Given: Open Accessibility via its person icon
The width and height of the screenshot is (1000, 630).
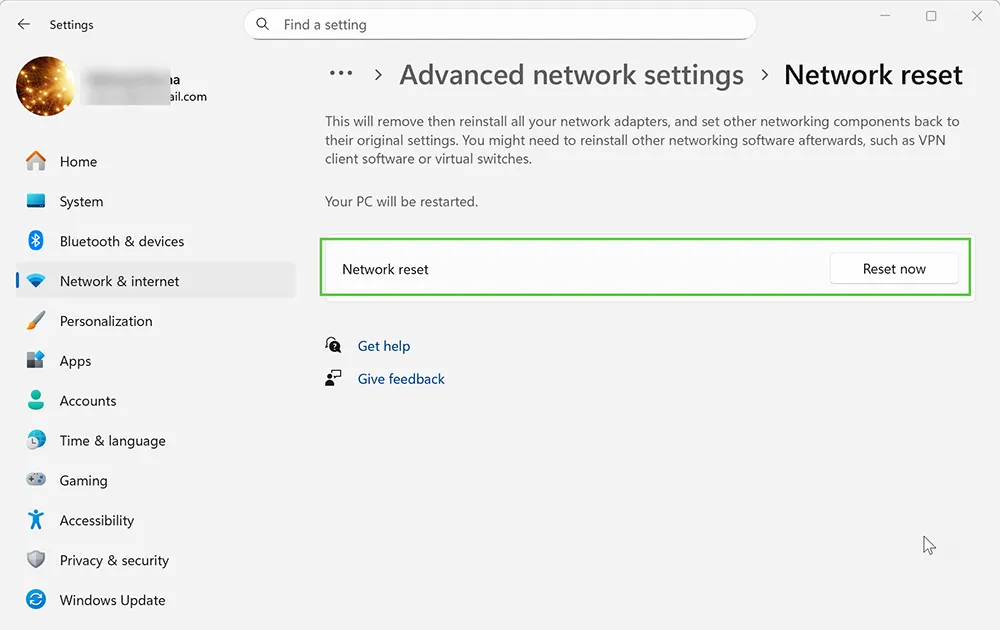Looking at the screenshot, I should (x=35, y=521).
